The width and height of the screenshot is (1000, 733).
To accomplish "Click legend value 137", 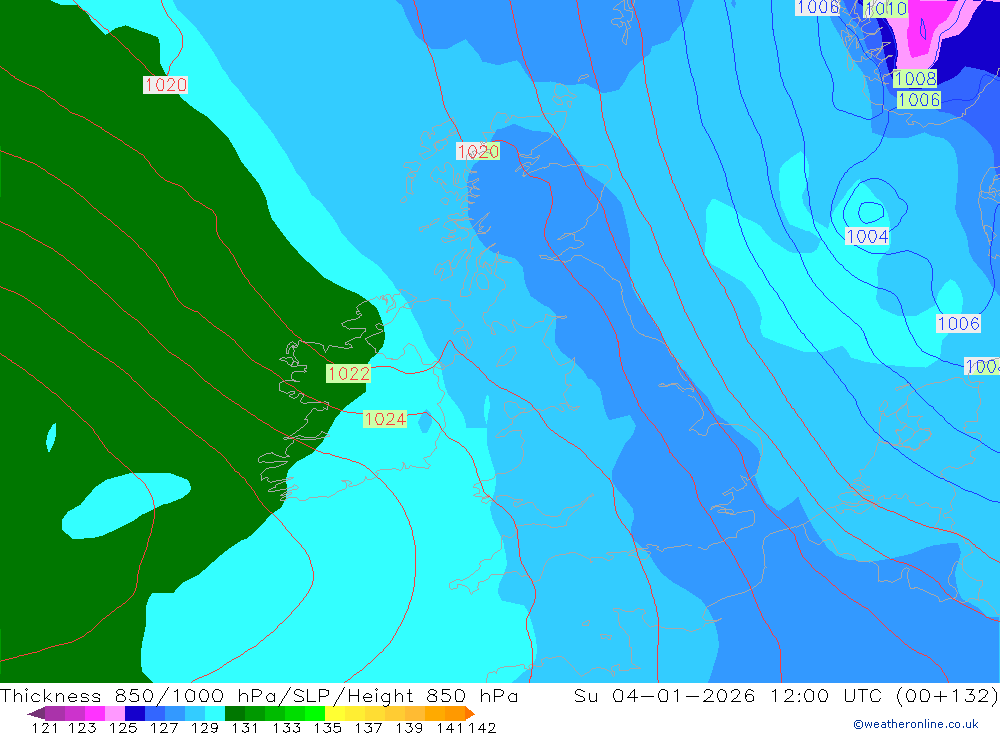I will [x=368, y=728].
